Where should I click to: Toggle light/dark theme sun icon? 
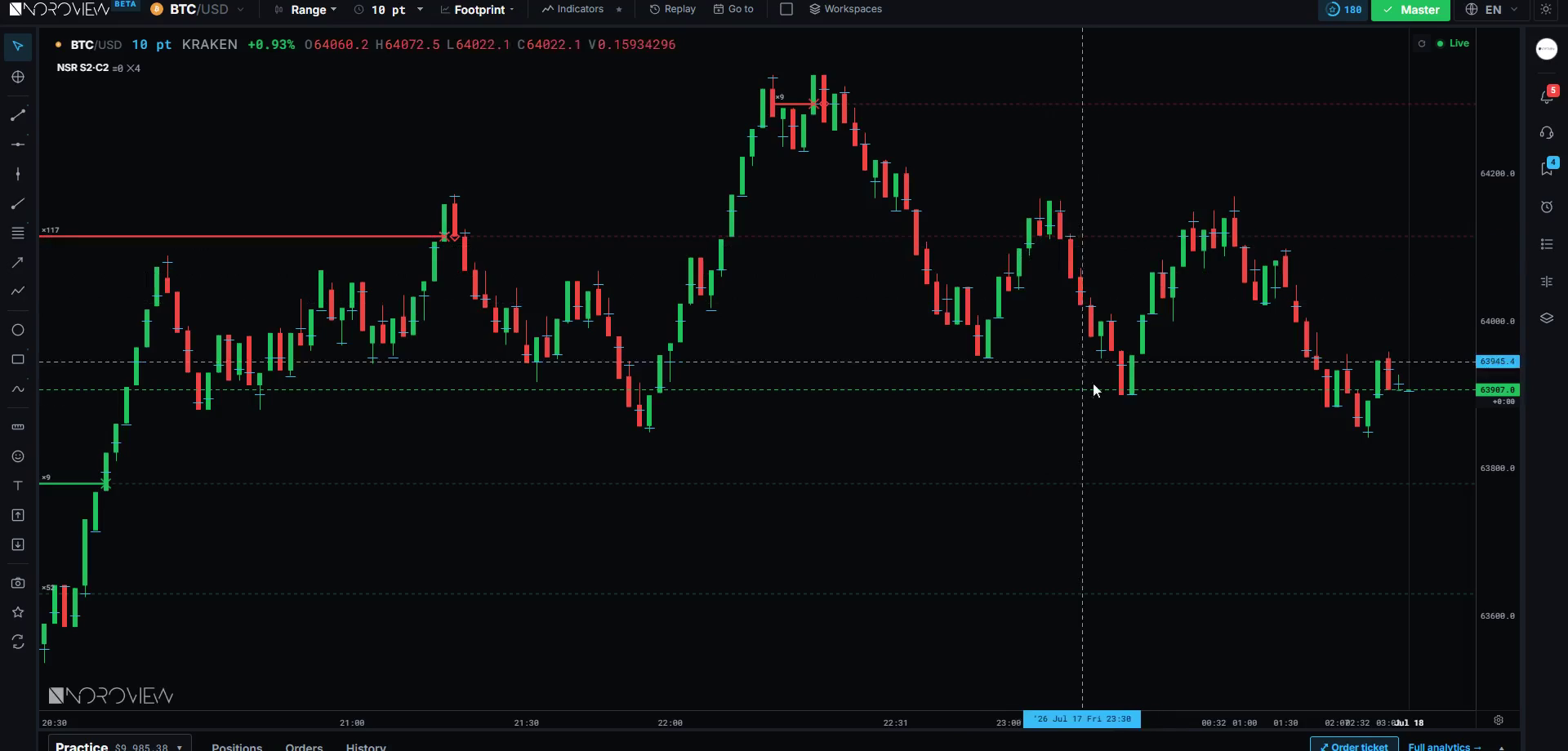point(1546,10)
